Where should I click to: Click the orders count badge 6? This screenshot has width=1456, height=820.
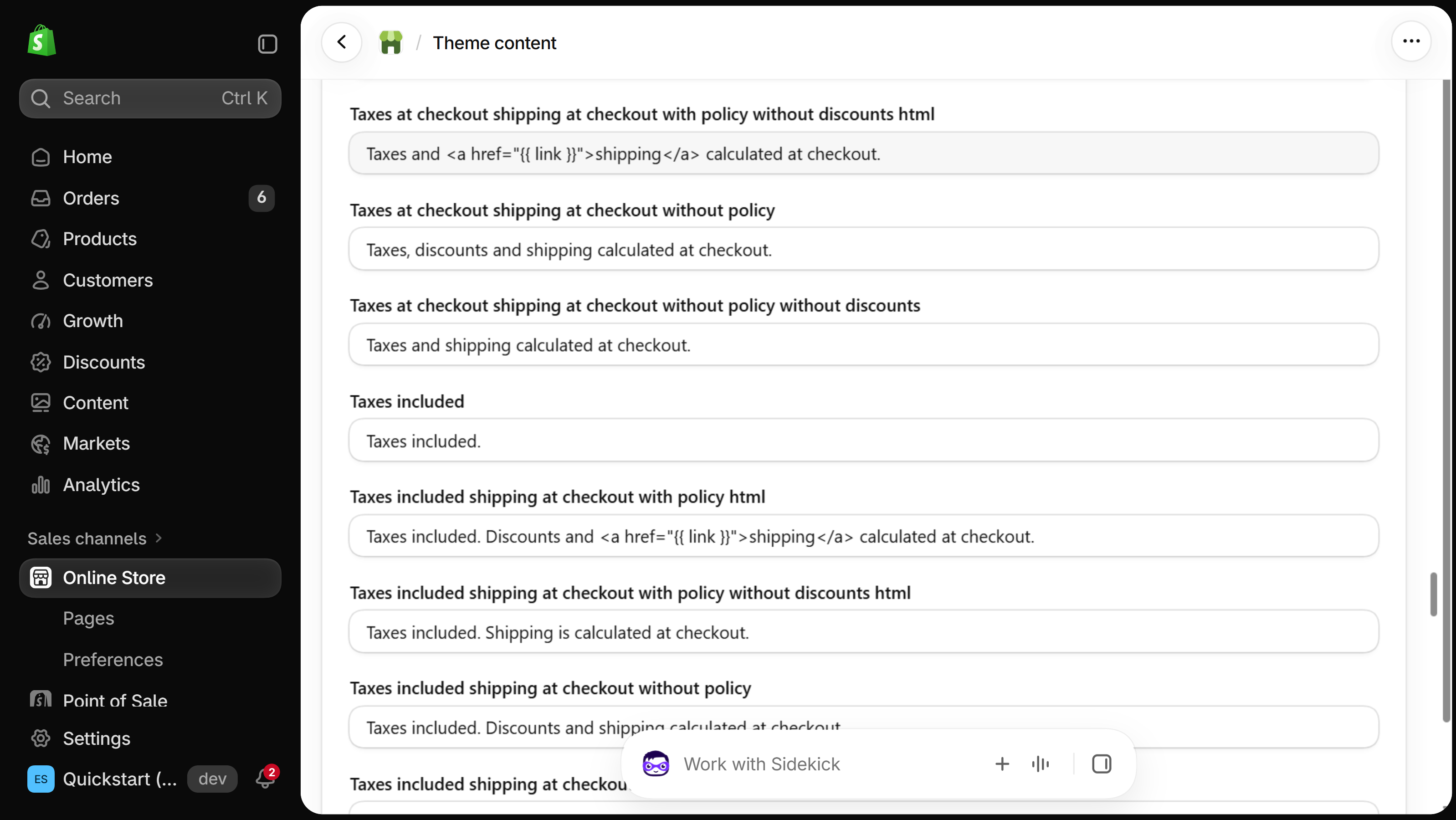pyautogui.click(x=261, y=198)
